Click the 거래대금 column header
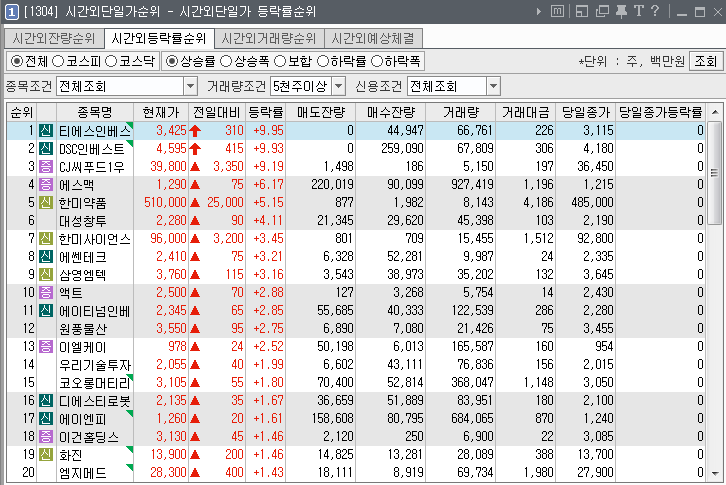The image size is (726, 485). tap(526, 112)
